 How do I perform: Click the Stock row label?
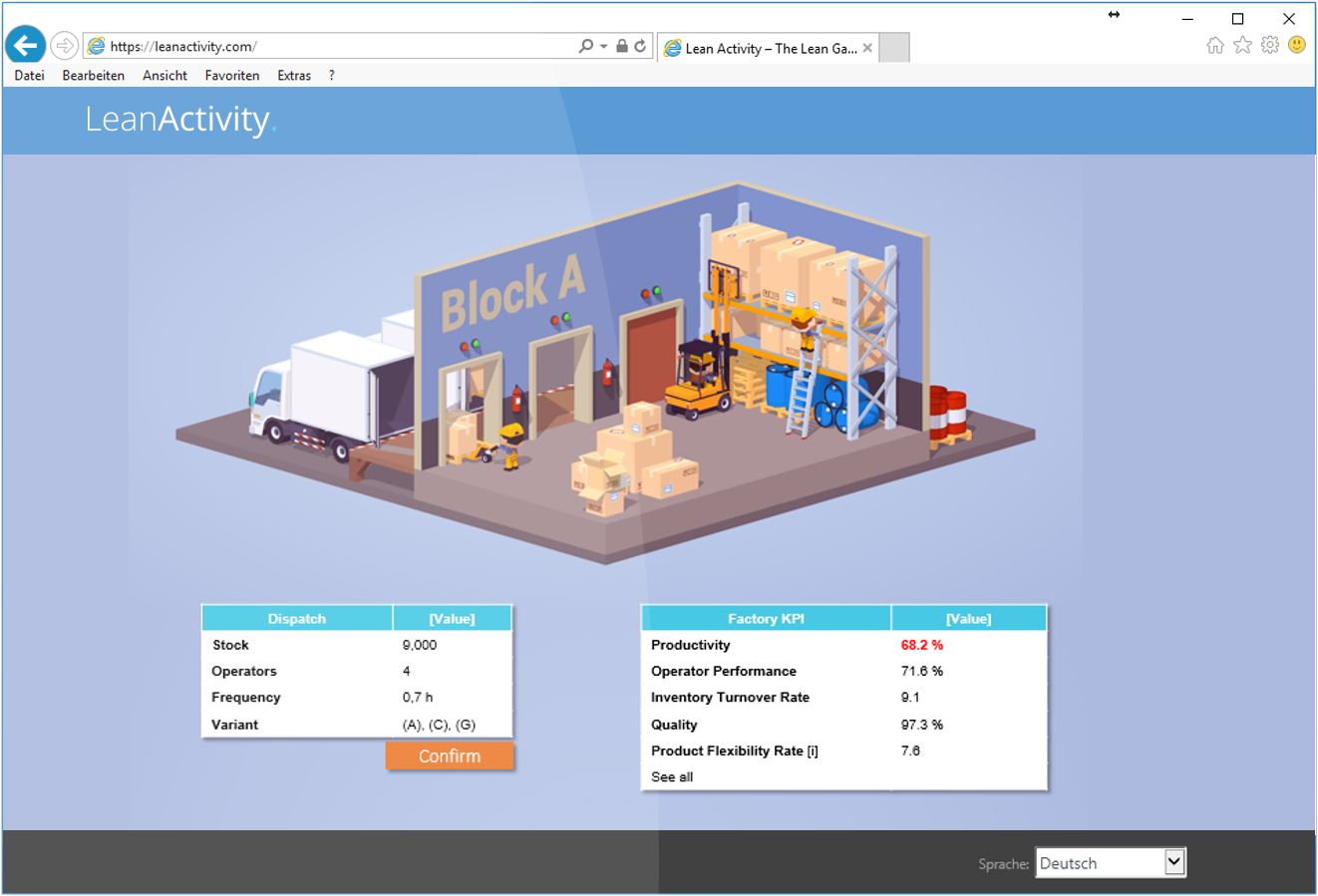point(230,645)
